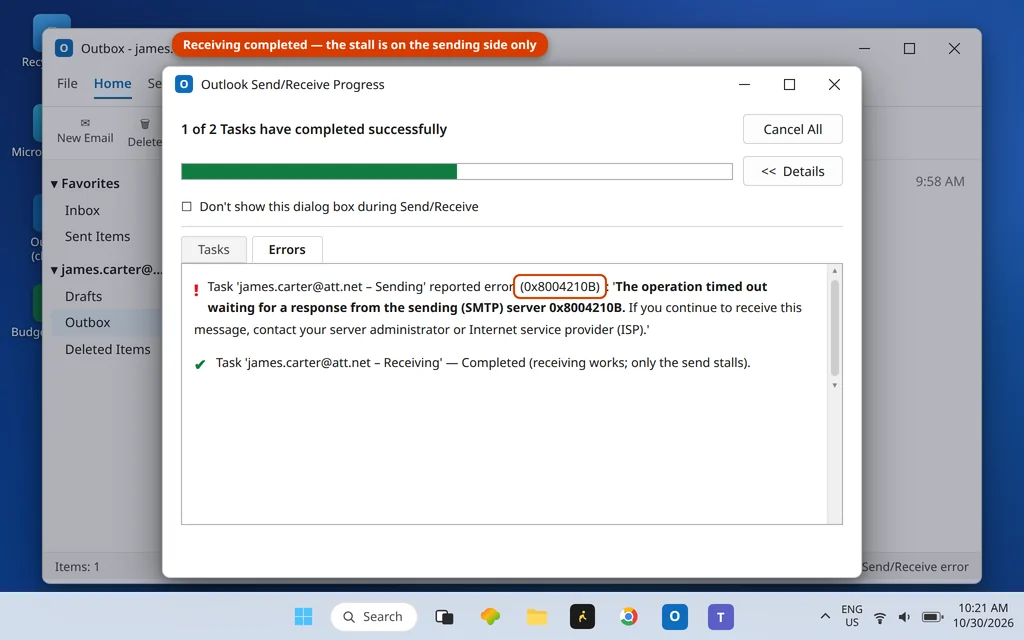Click the red exclamation mark error icon
The height and width of the screenshot is (640, 1024).
tap(196, 290)
